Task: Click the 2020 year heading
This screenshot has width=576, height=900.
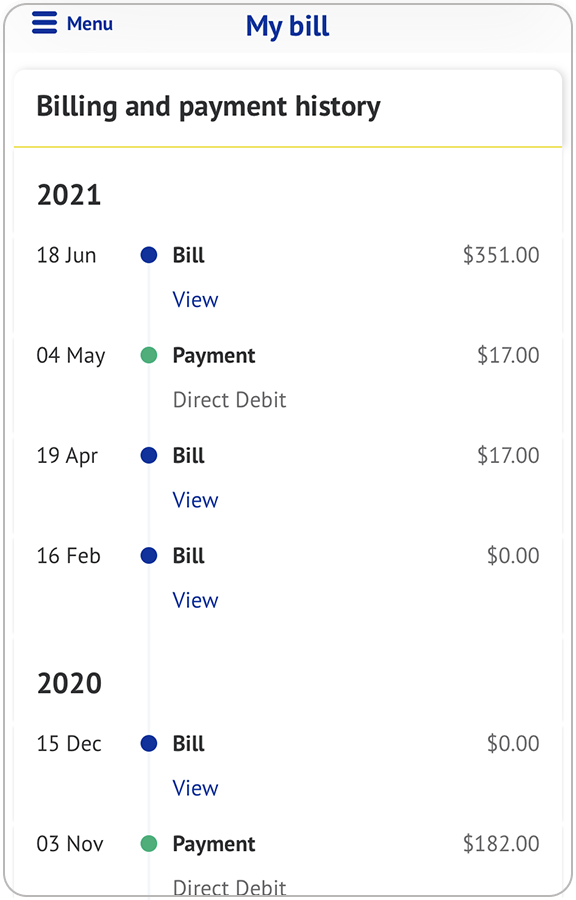Action: coord(69,684)
